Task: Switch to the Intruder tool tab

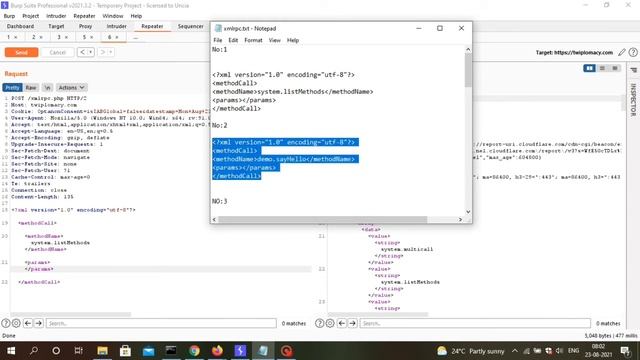Action: [x=116, y=26]
